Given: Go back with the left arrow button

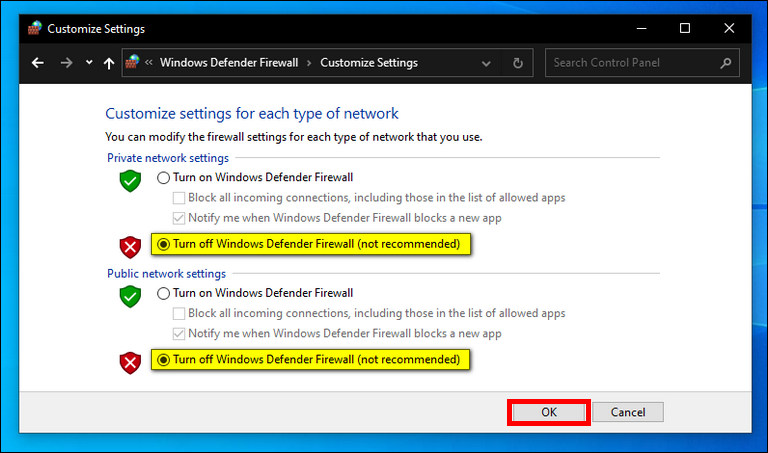Looking at the screenshot, I should [x=38, y=63].
